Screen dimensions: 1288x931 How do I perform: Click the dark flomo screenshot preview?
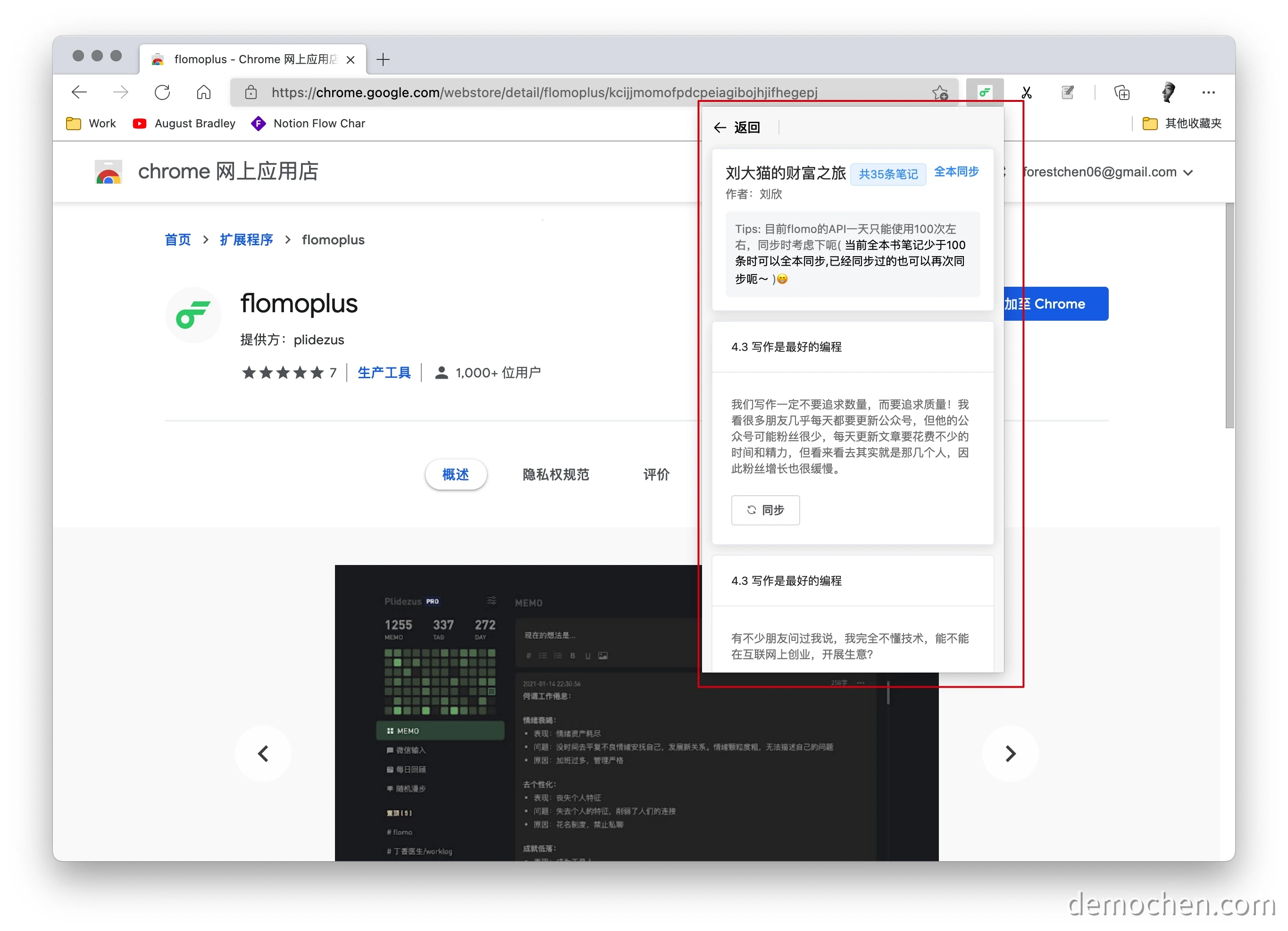click(636, 713)
